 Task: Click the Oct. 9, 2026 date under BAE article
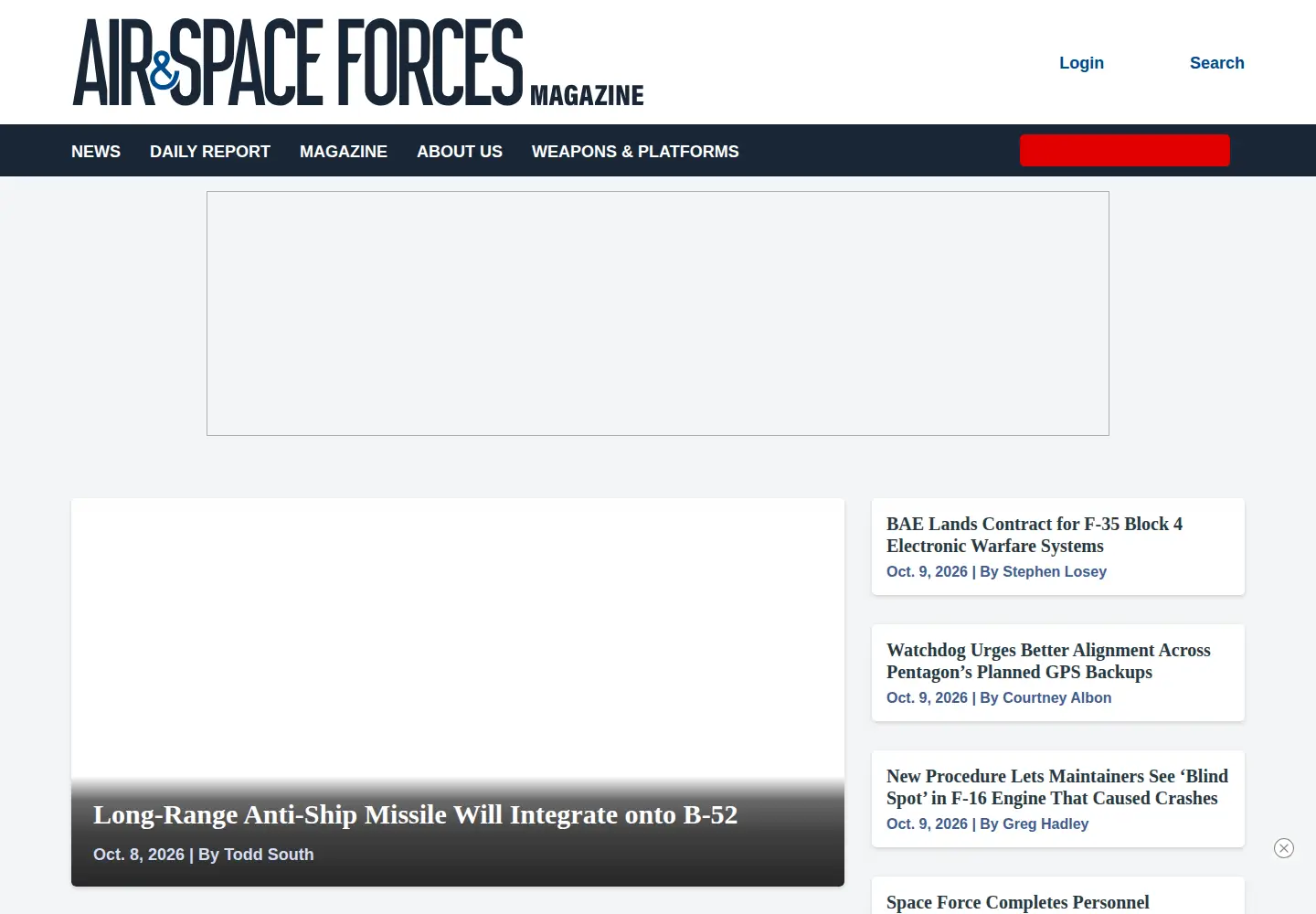click(x=927, y=571)
